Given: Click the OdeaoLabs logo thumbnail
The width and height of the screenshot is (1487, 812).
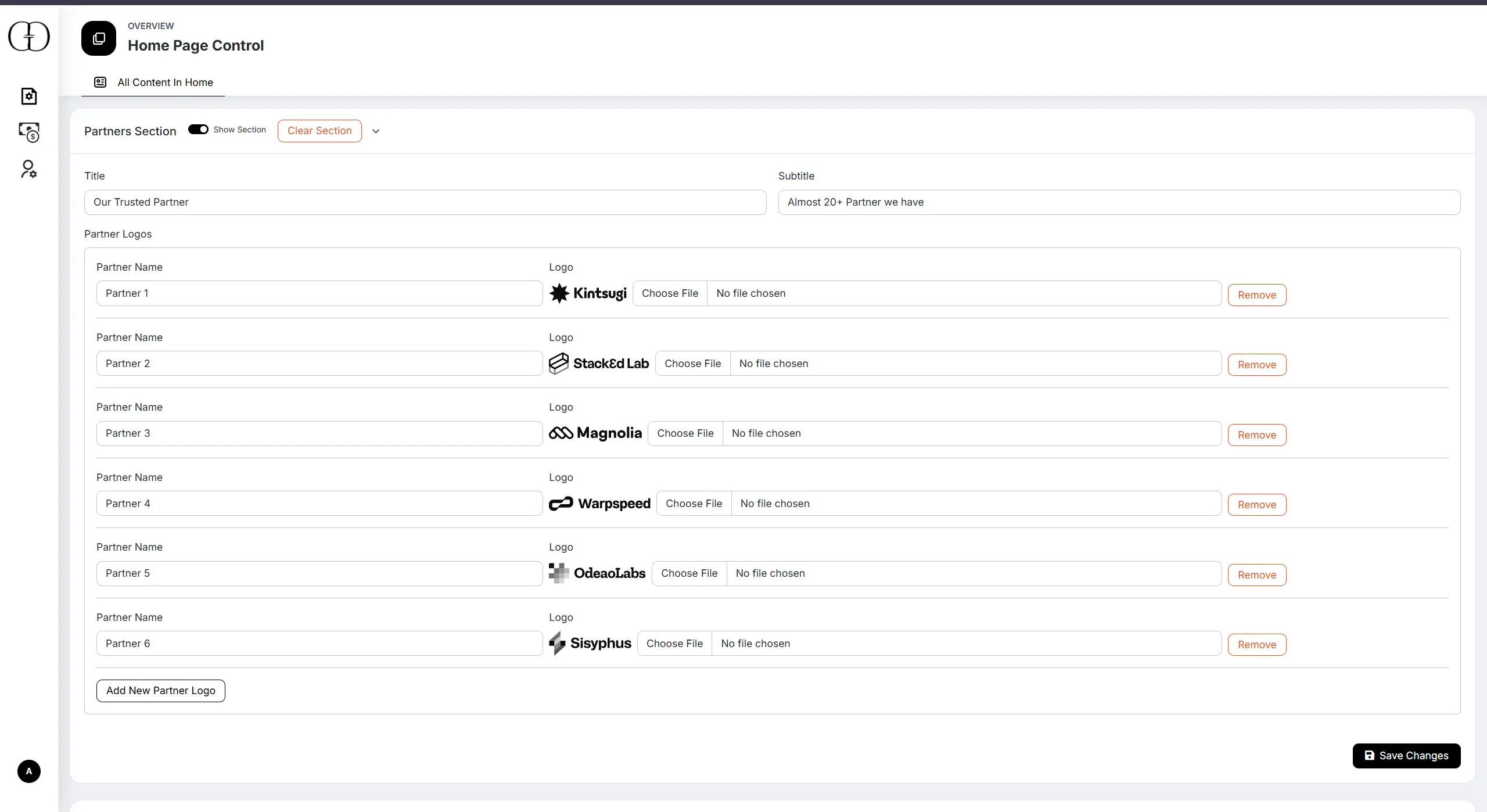Looking at the screenshot, I should (597, 573).
